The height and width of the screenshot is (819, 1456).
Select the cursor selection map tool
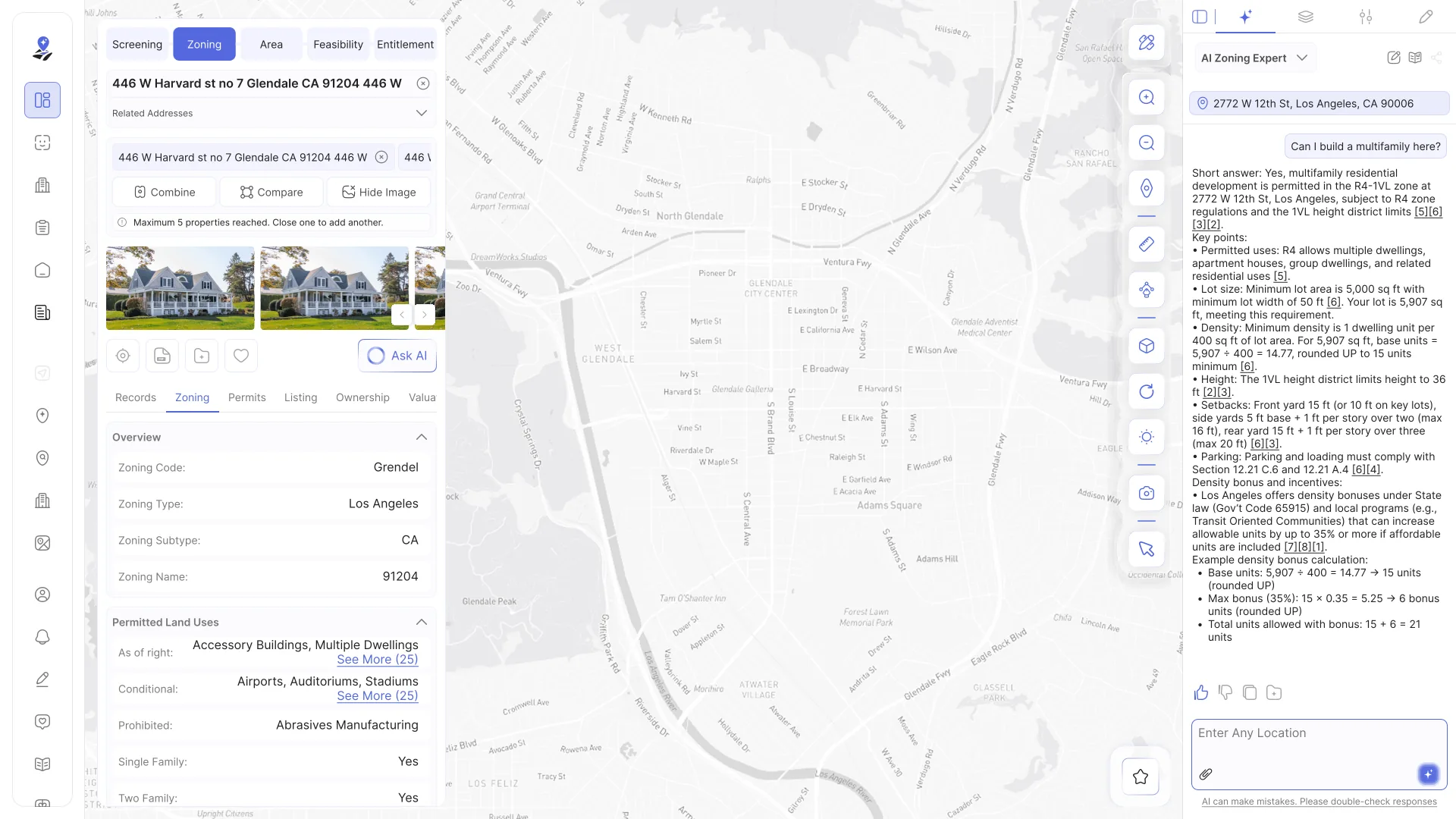click(x=1147, y=549)
